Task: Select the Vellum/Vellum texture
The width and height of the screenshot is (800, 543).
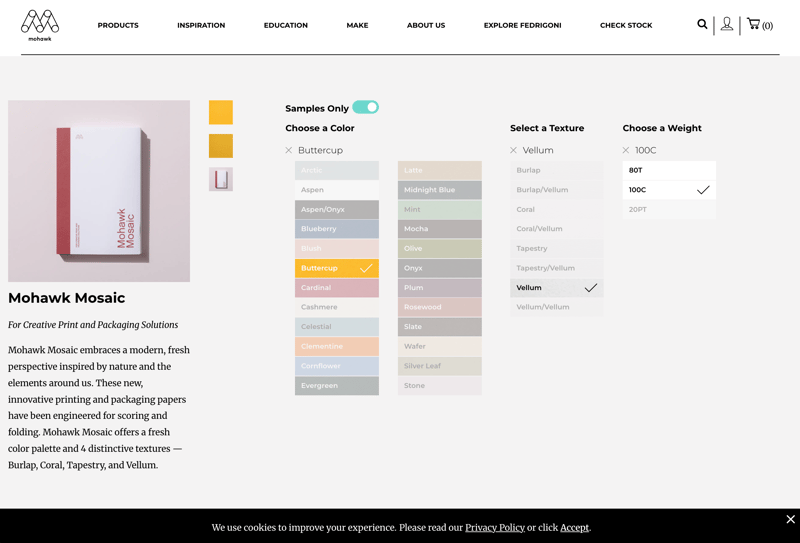Action: 557,307
